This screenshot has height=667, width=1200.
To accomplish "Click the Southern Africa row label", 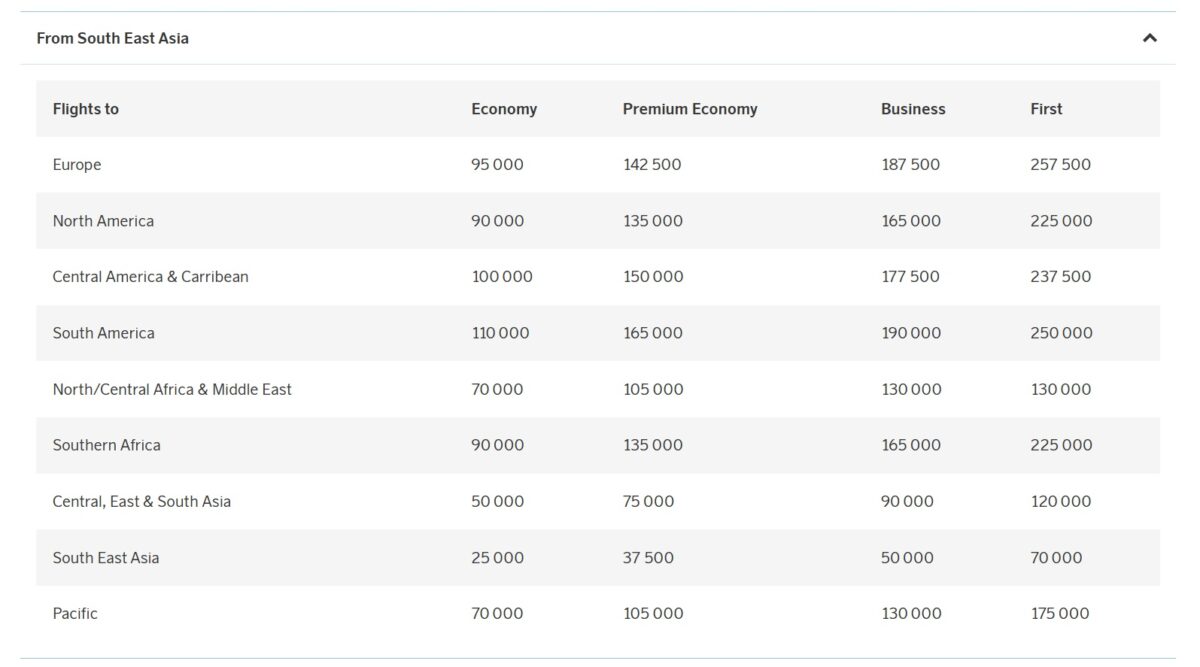I will [106, 444].
